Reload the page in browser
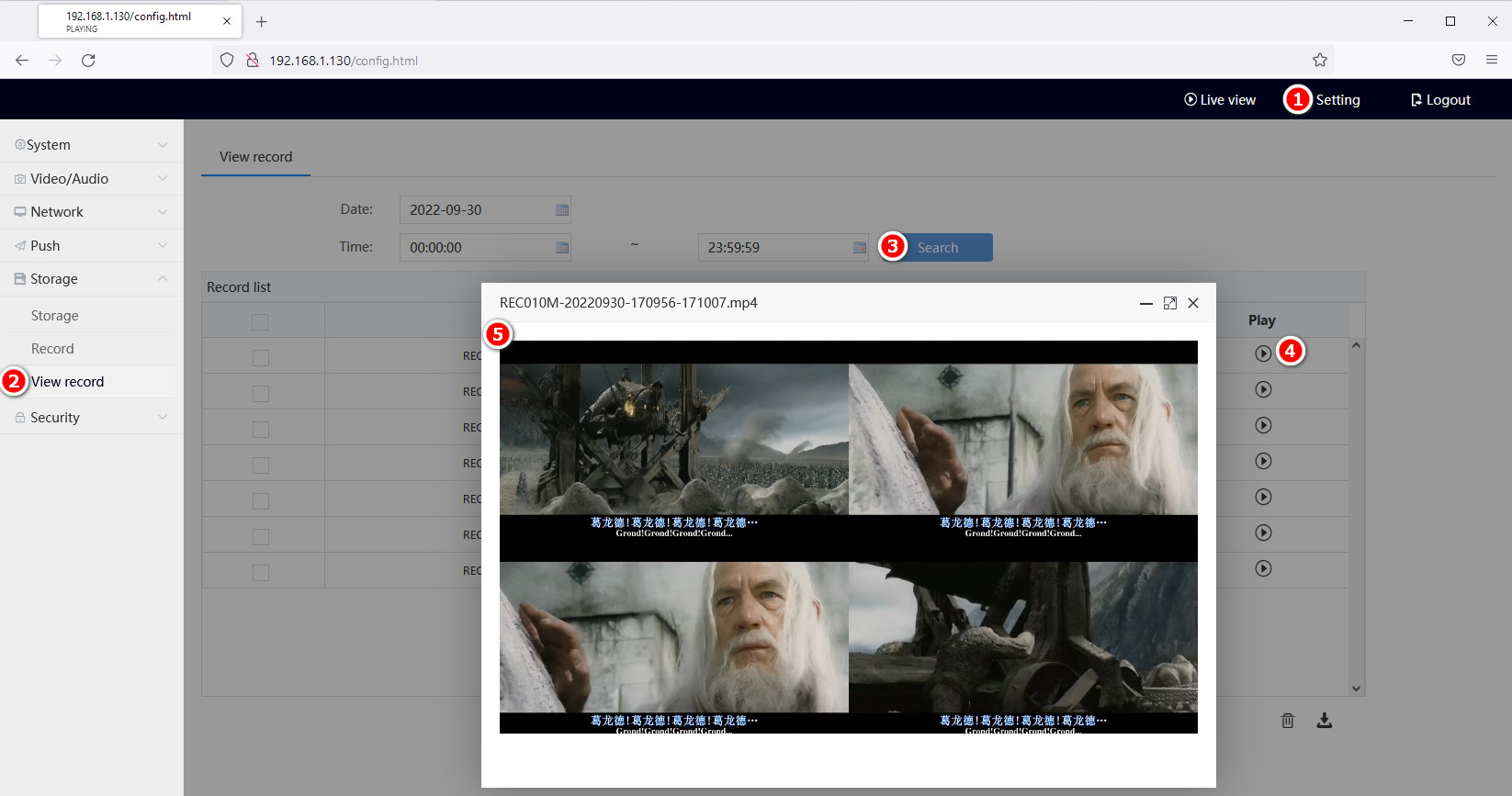 pos(88,61)
